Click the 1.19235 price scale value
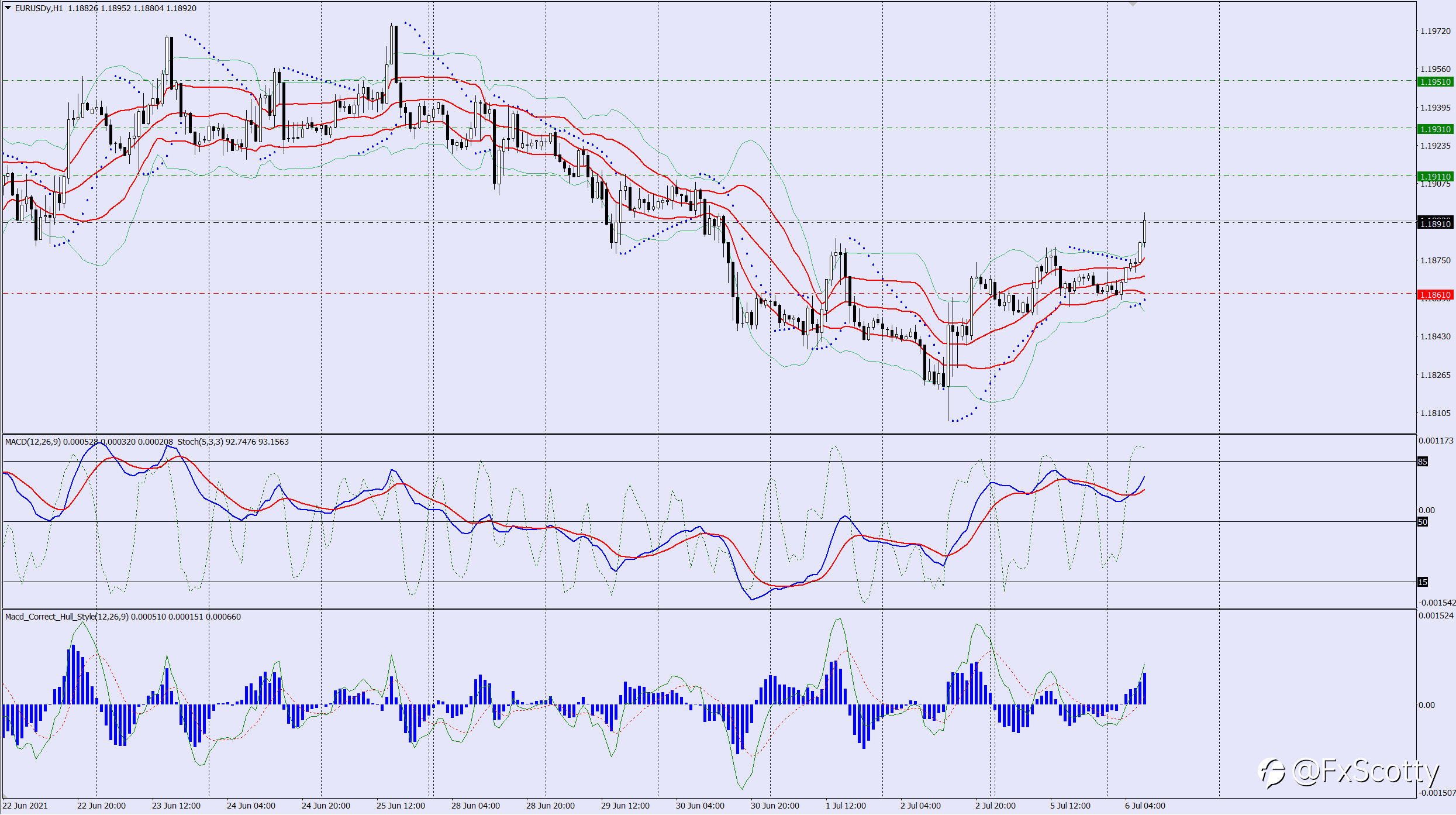 point(1436,146)
